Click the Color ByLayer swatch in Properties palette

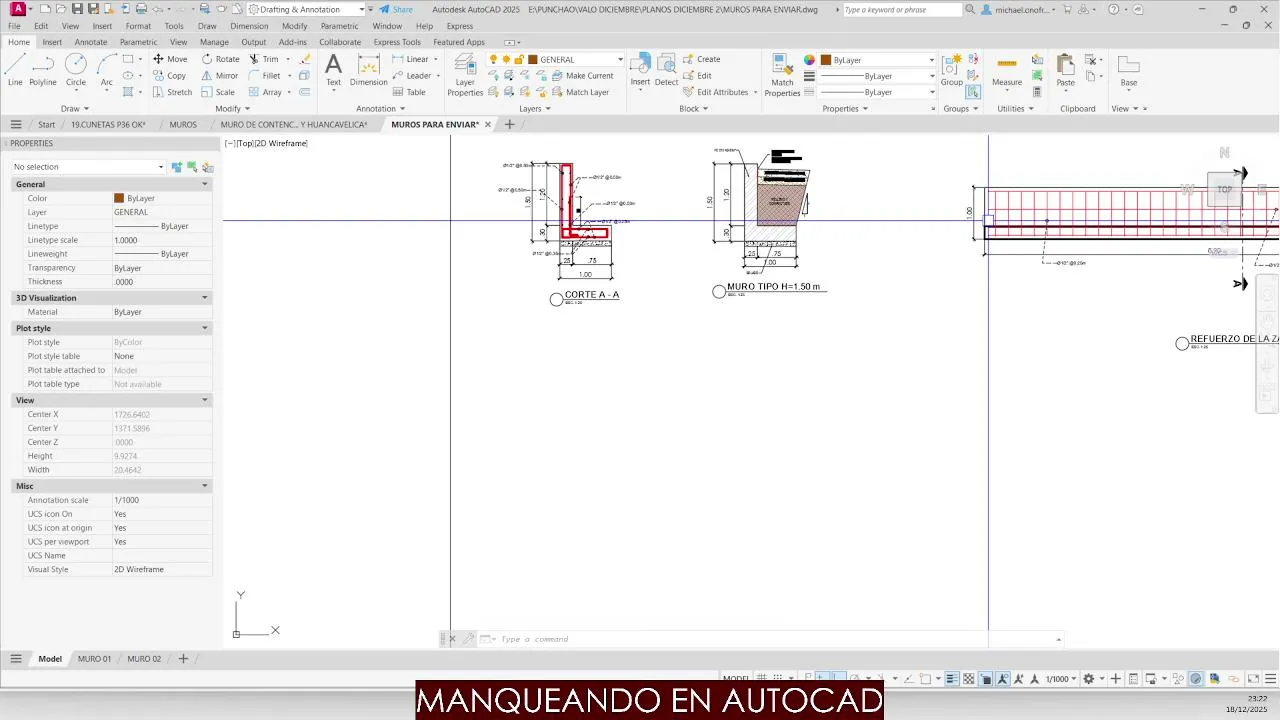pos(119,198)
